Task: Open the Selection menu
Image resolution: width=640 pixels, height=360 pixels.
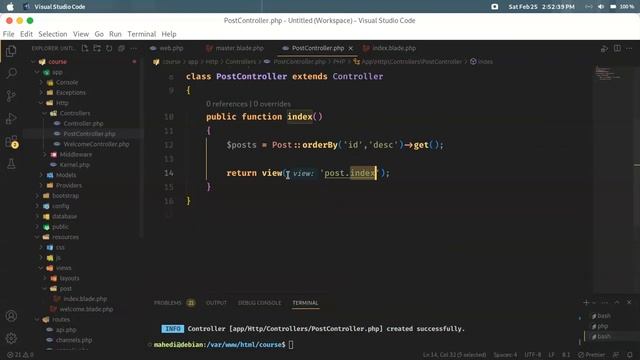Action: [x=53, y=34]
